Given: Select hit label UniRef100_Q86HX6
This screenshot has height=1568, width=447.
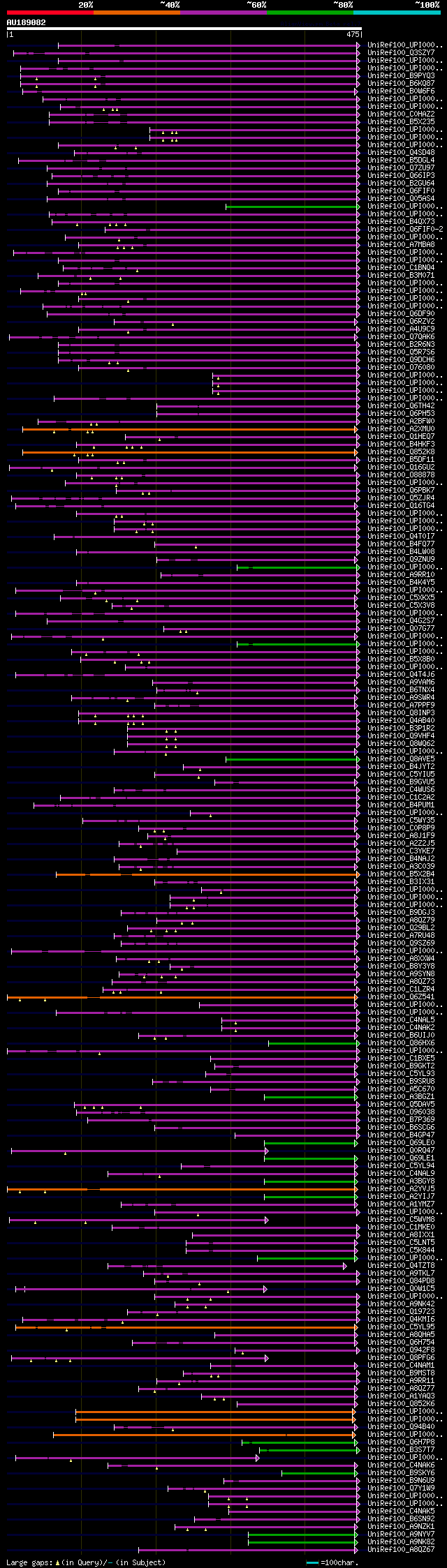Looking at the screenshot, I should [x=401, y=1043].
